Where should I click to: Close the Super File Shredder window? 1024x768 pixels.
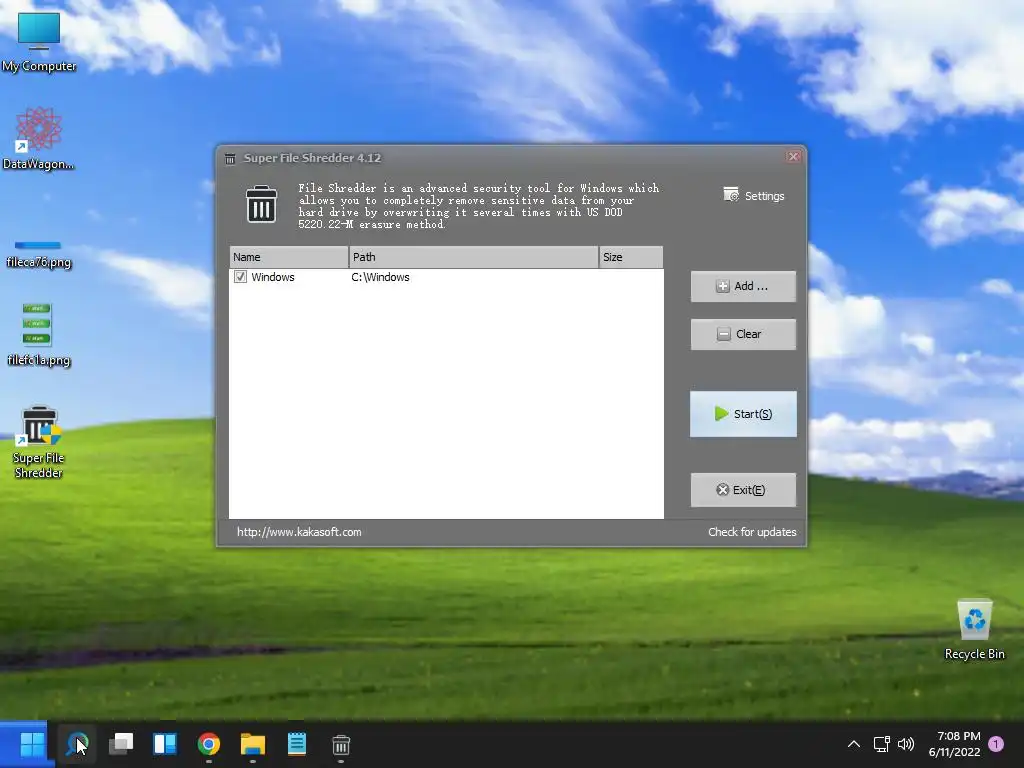coord(793,157)
